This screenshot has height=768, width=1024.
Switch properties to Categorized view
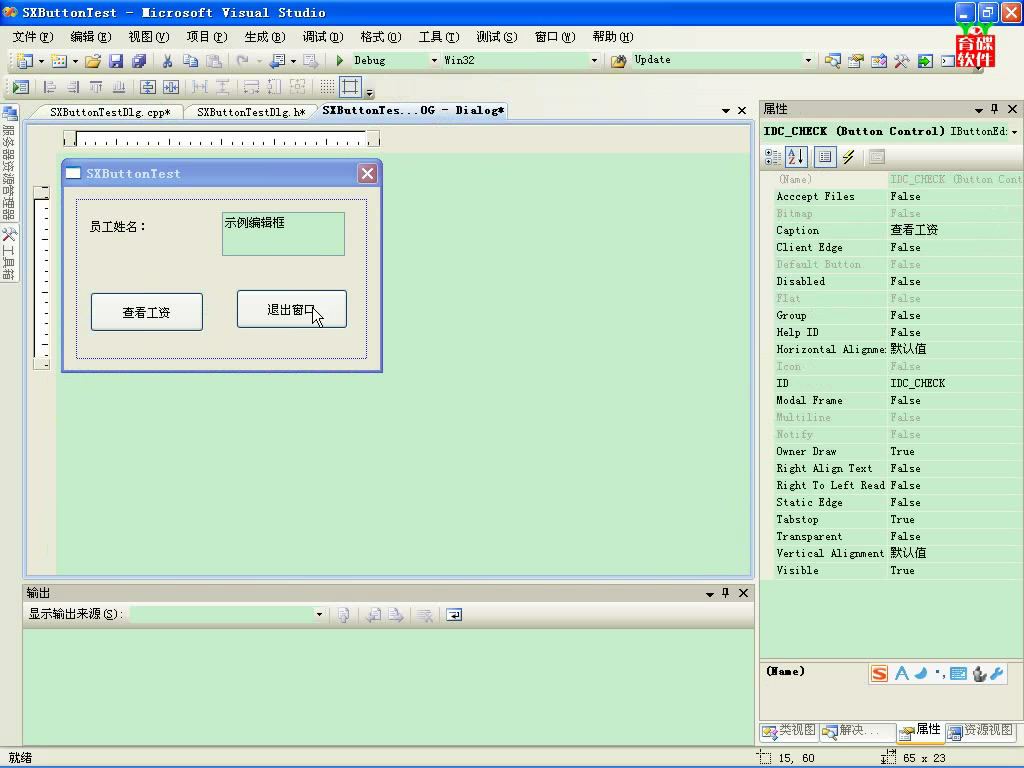[x=773, y=157]
